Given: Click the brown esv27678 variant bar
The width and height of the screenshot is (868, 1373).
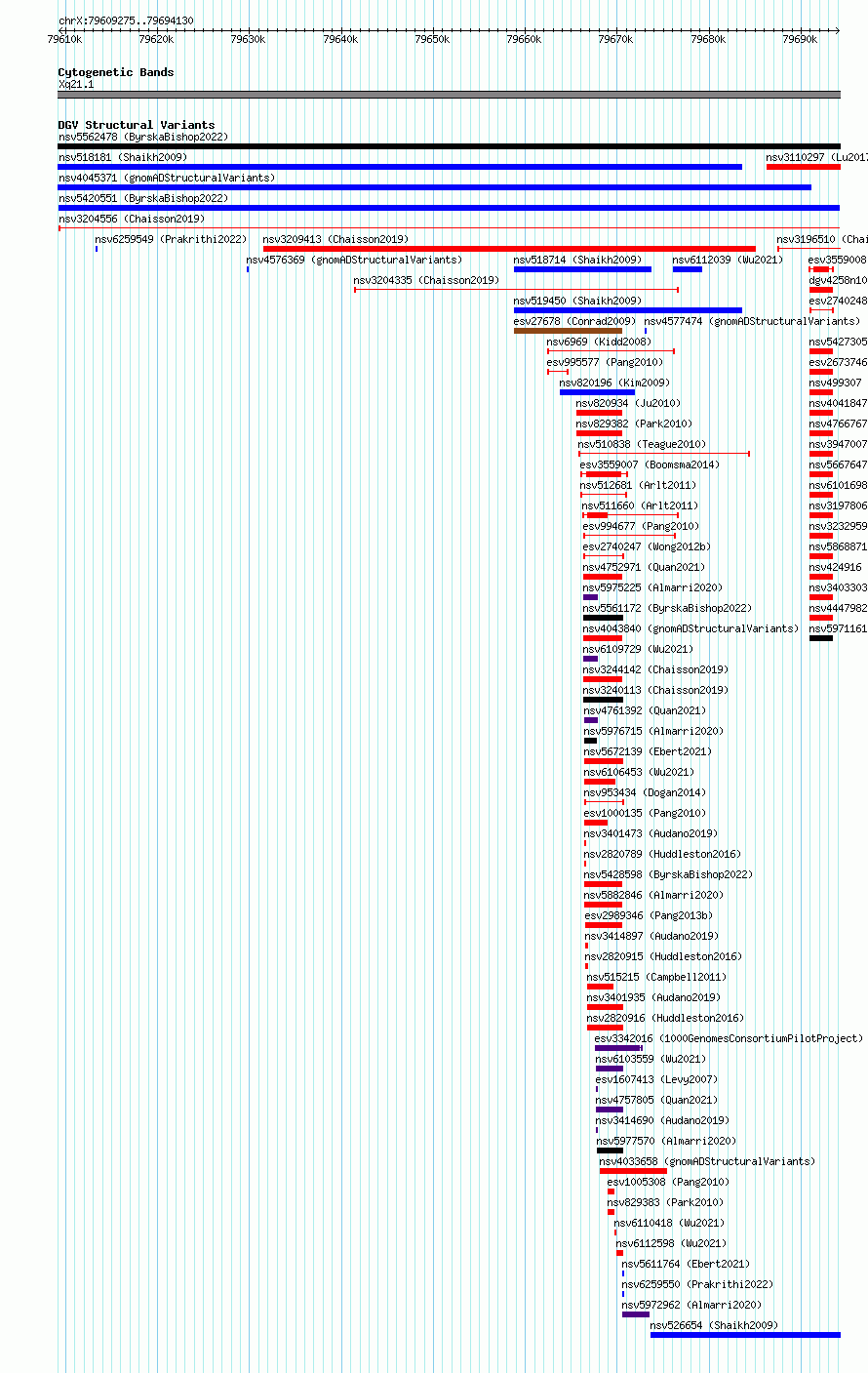Looking at the screenshot, I should (x=568, y=331).
